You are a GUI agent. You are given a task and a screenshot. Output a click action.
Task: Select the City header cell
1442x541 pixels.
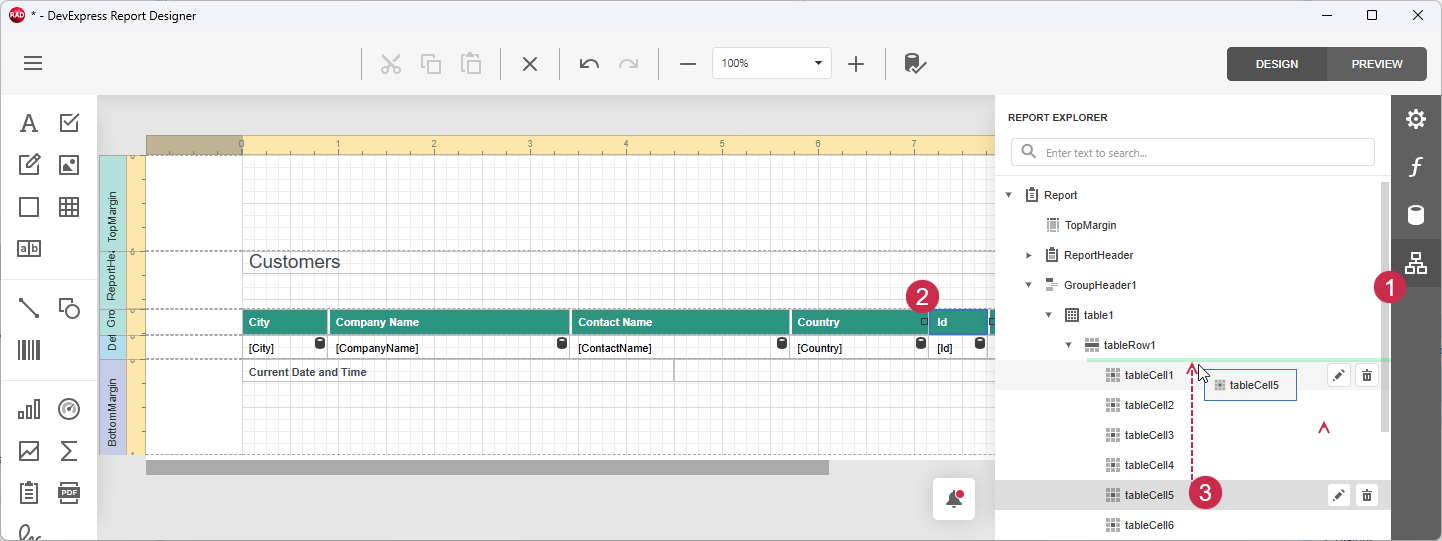coord(285,322)
